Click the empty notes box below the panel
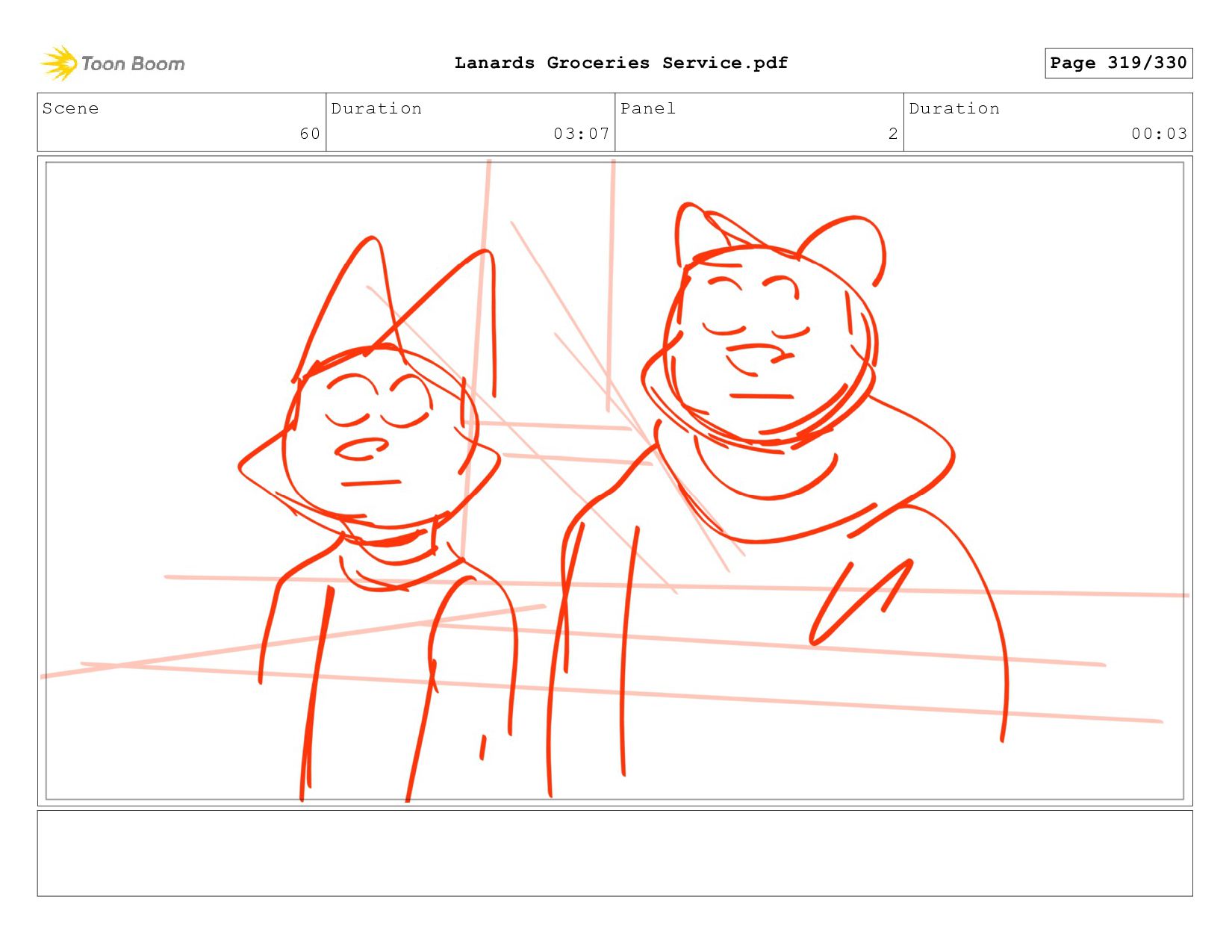 tap(615, 853)
